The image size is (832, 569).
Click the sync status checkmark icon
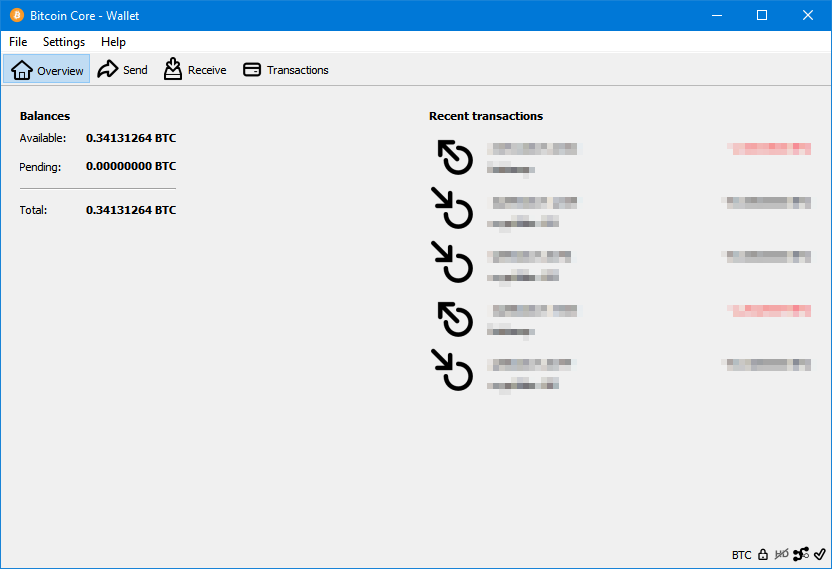[x=820, y=555]
